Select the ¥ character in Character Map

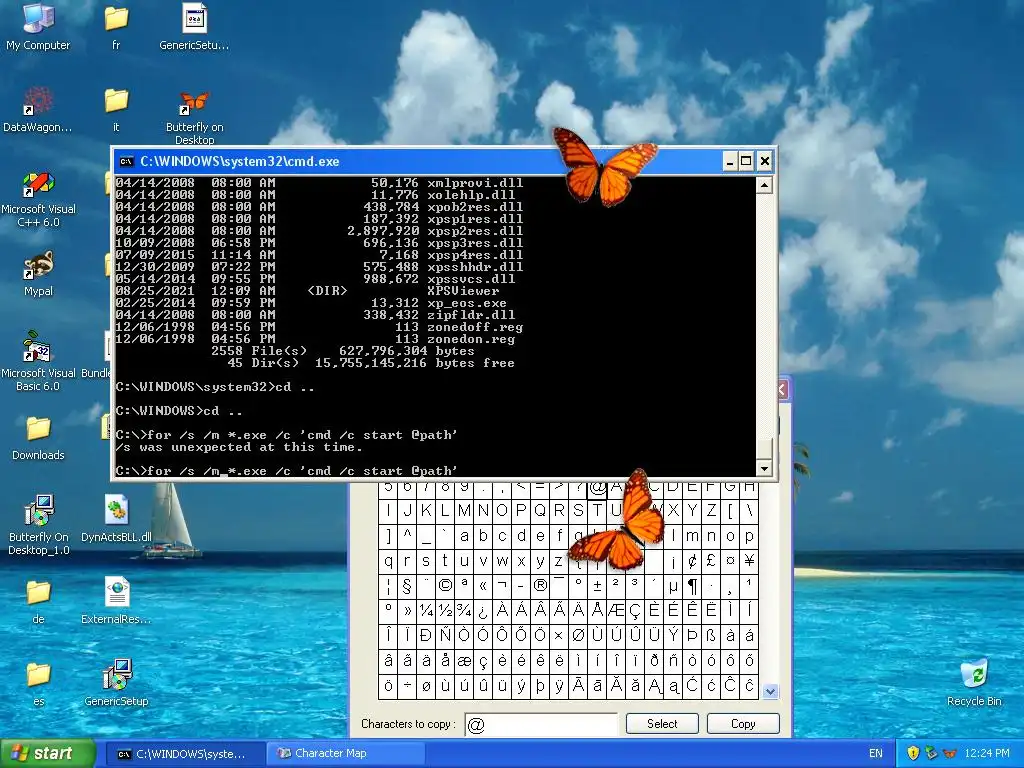[x=748, y=560]
